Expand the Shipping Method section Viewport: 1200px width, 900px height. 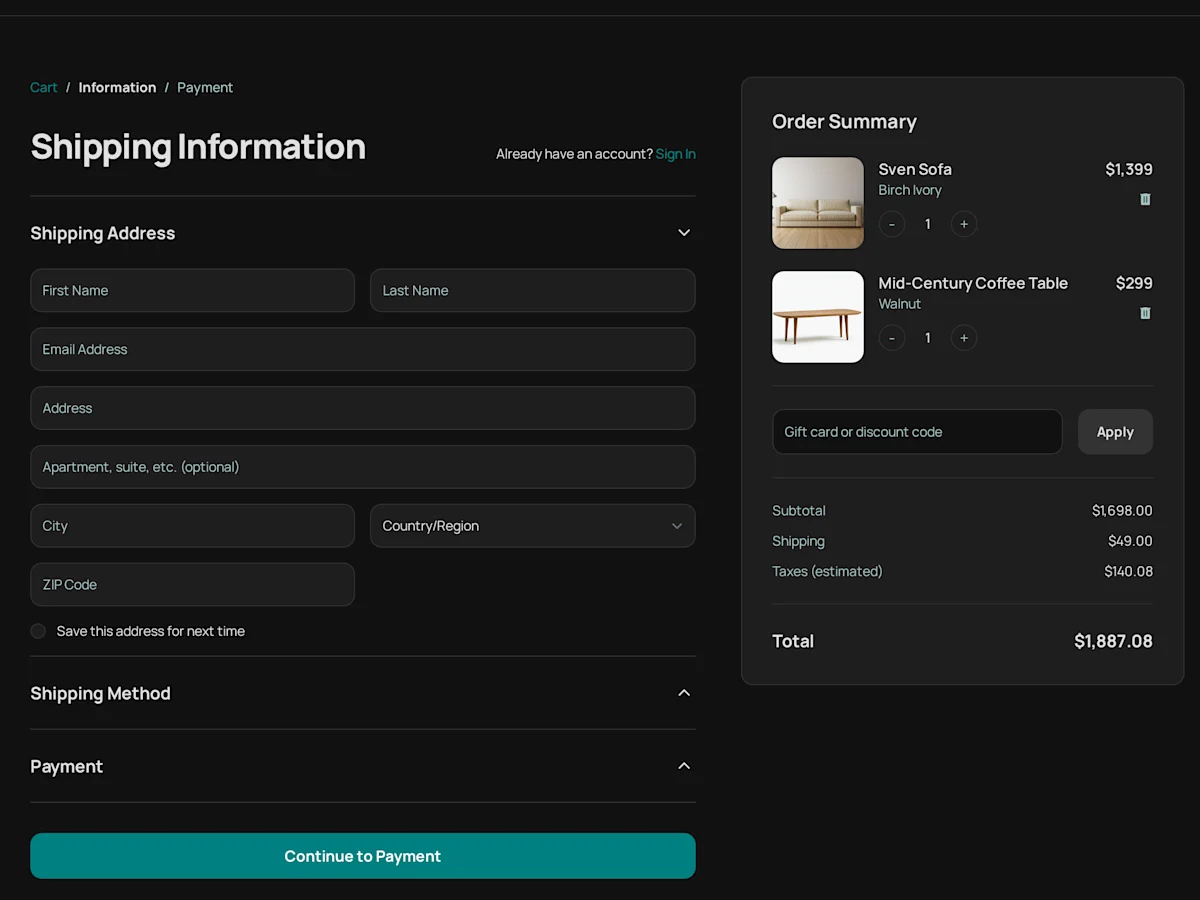[684, 693]
